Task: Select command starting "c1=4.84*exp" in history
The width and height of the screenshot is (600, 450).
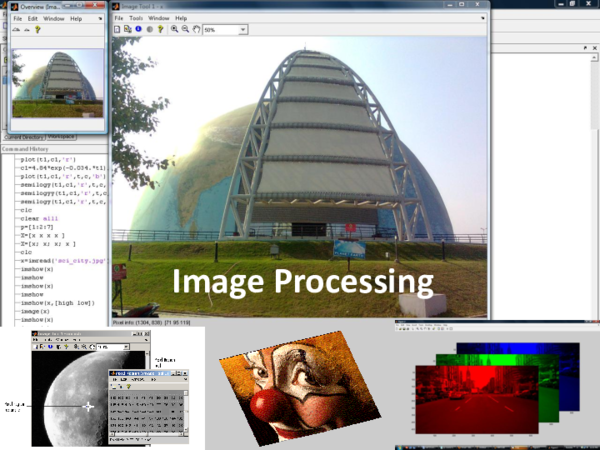Action: (63, 168)
